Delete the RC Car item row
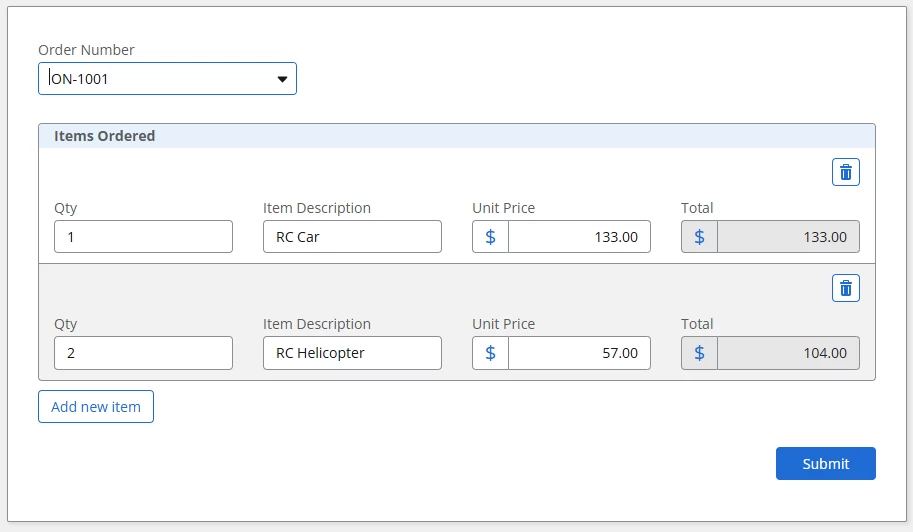Viewport: 913px width, 532px height. [846, 172]
